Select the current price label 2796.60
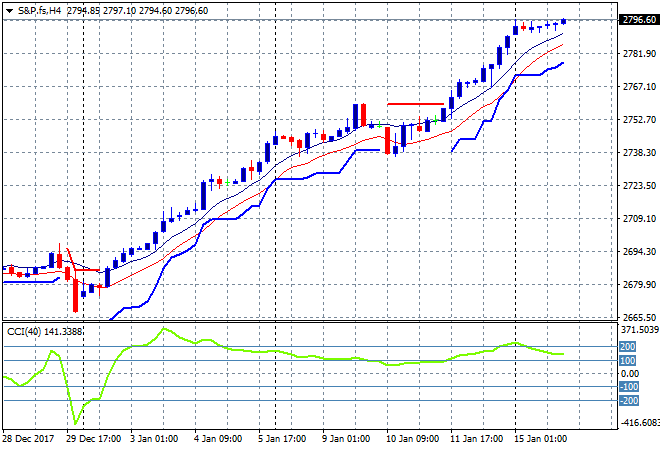660x450 pixels. (x=639, y=20)
